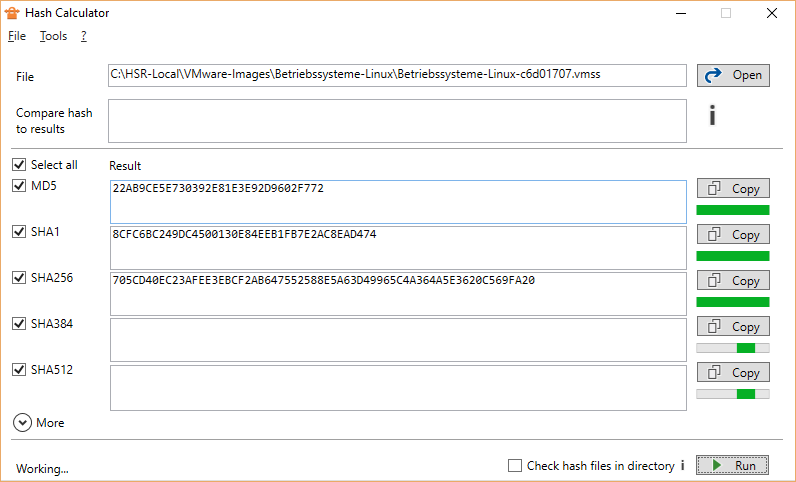Viewport: 796px width, 482px height.
Task: Toggle the MD5 checkbox
Action: [19, 185]
